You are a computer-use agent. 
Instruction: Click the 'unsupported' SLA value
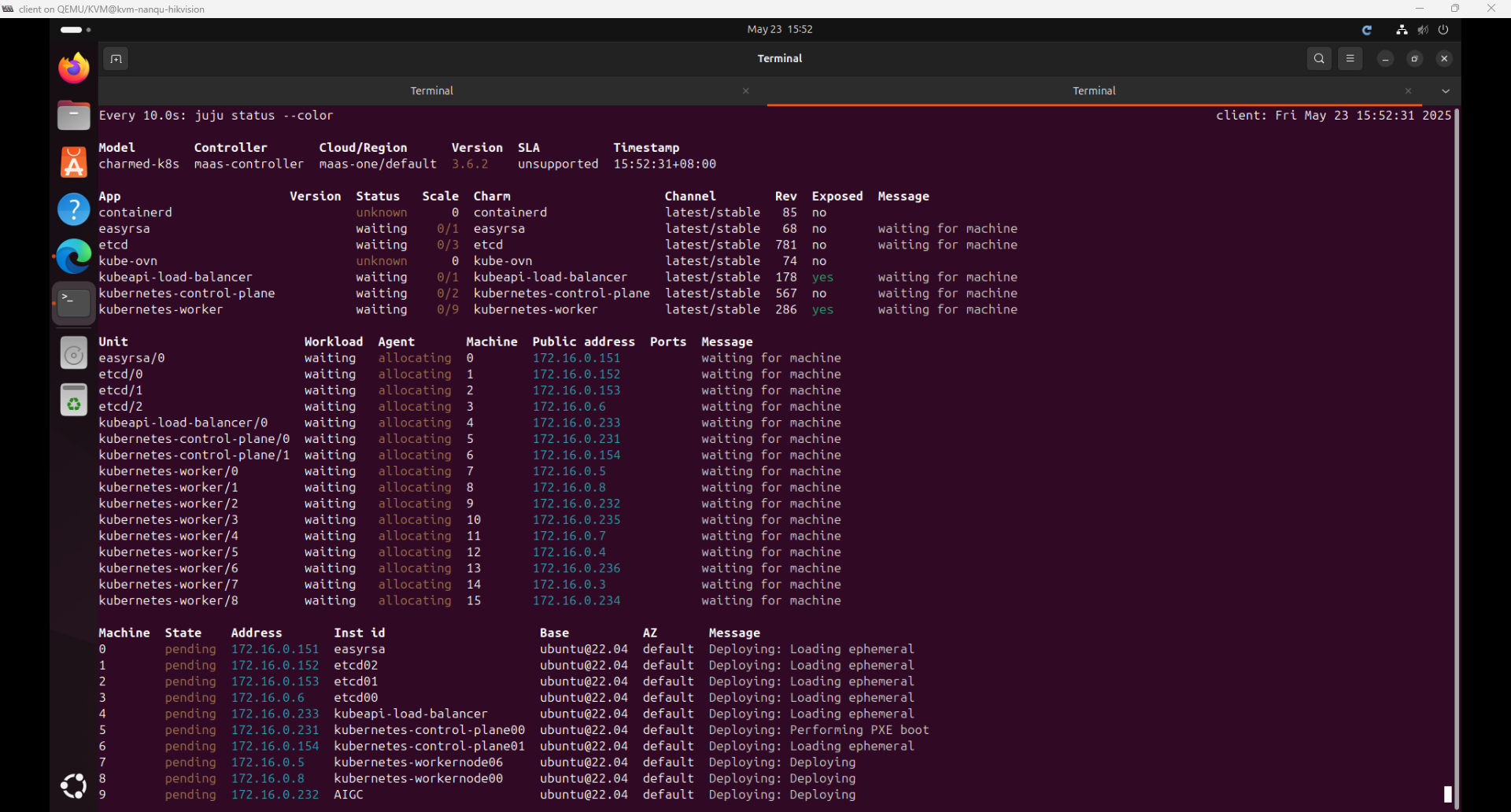[558, 164]
